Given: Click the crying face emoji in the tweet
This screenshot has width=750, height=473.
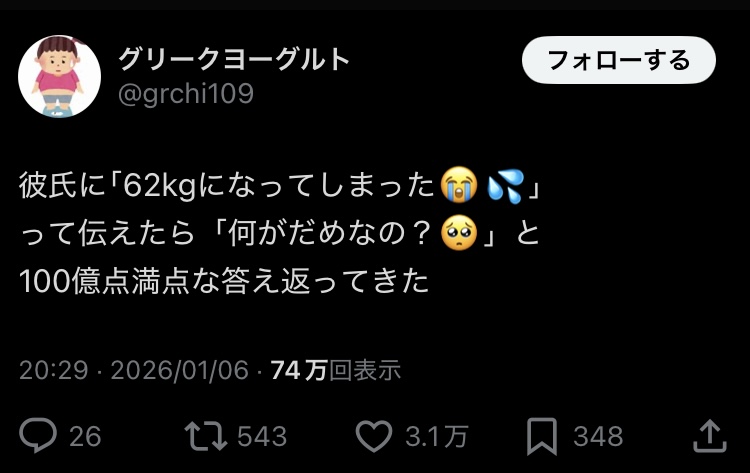Looking at the screenshot, I should click(x=459, y=185).
